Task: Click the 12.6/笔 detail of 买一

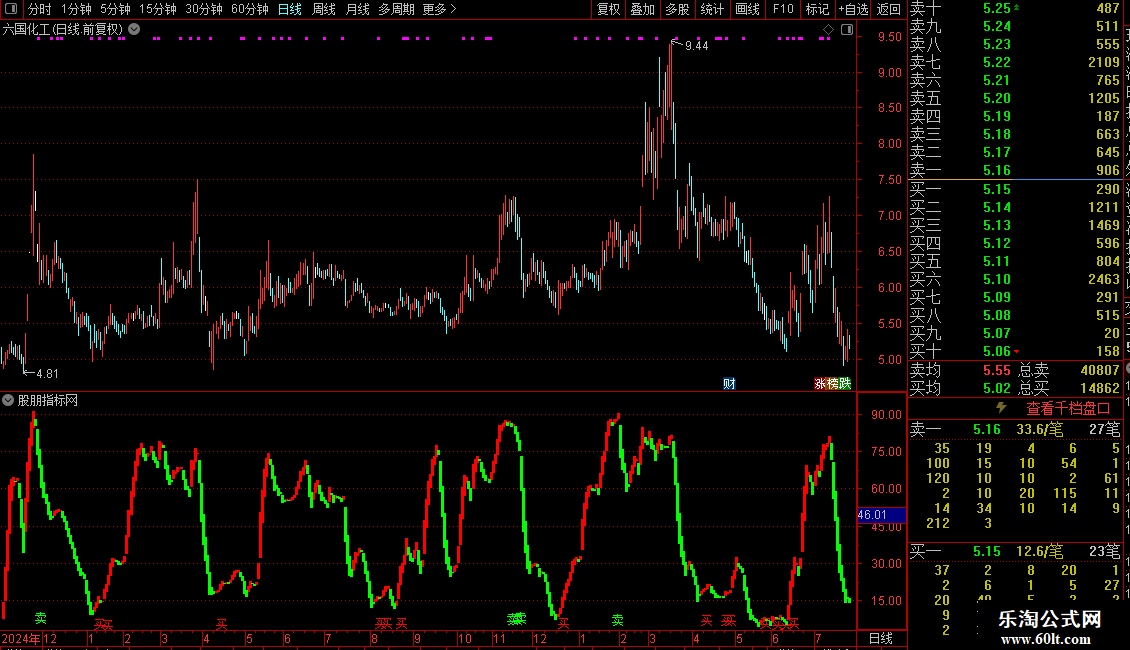Action: point(1039,551)
